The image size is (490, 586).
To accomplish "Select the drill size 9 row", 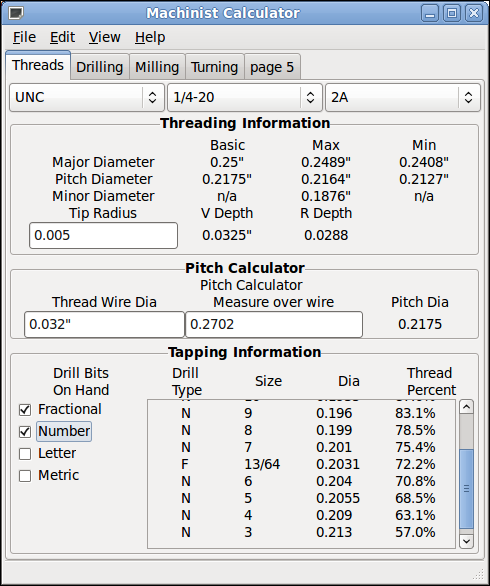I will pos(301,413).
